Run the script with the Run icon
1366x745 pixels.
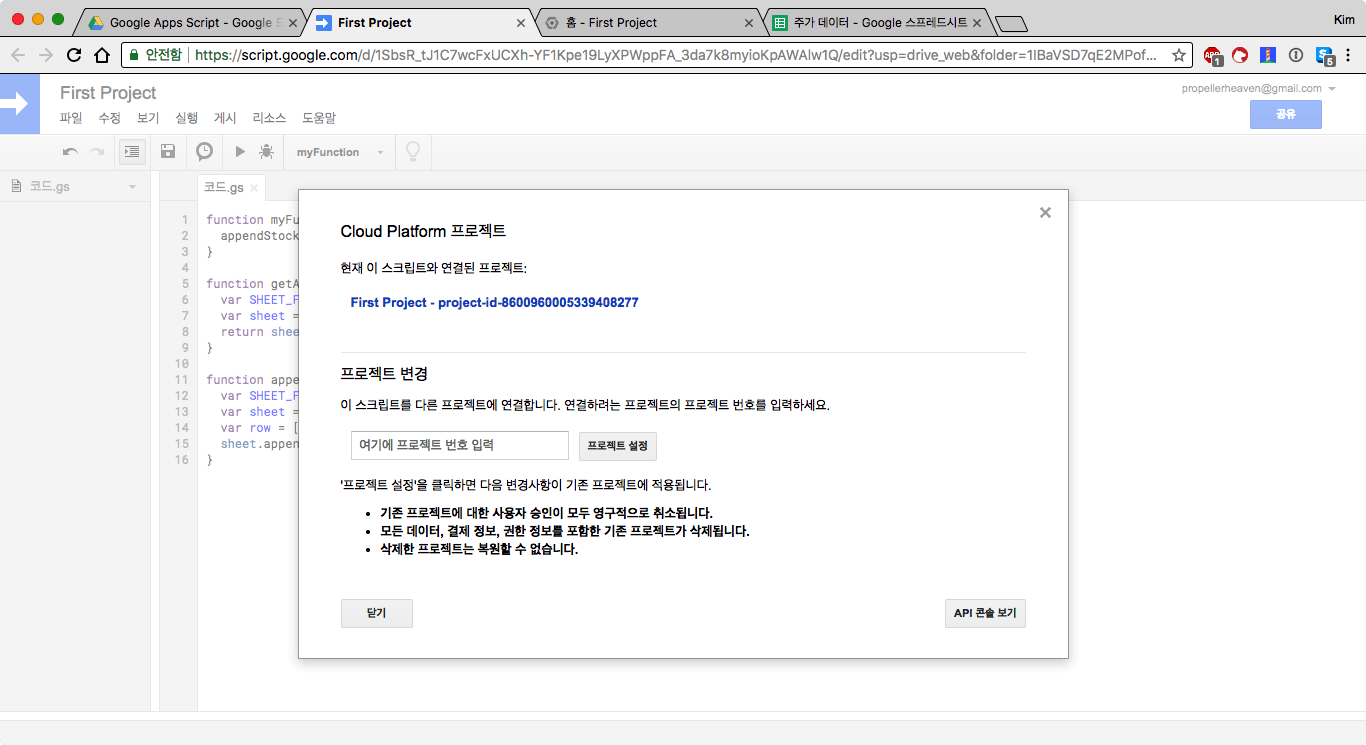(x=239, y=151)
